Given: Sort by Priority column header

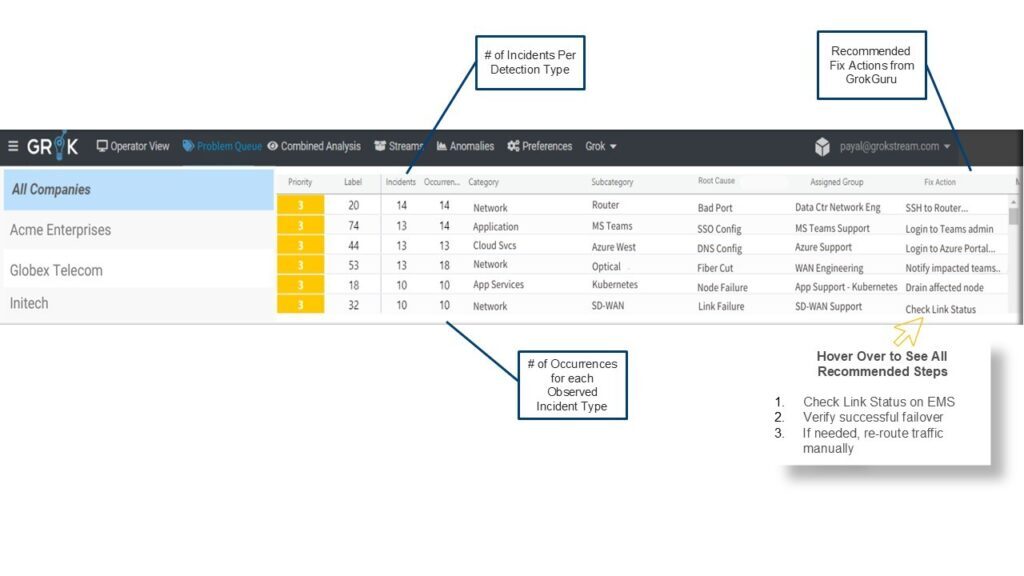Looking at the screenshot, I should coord(300,182).
